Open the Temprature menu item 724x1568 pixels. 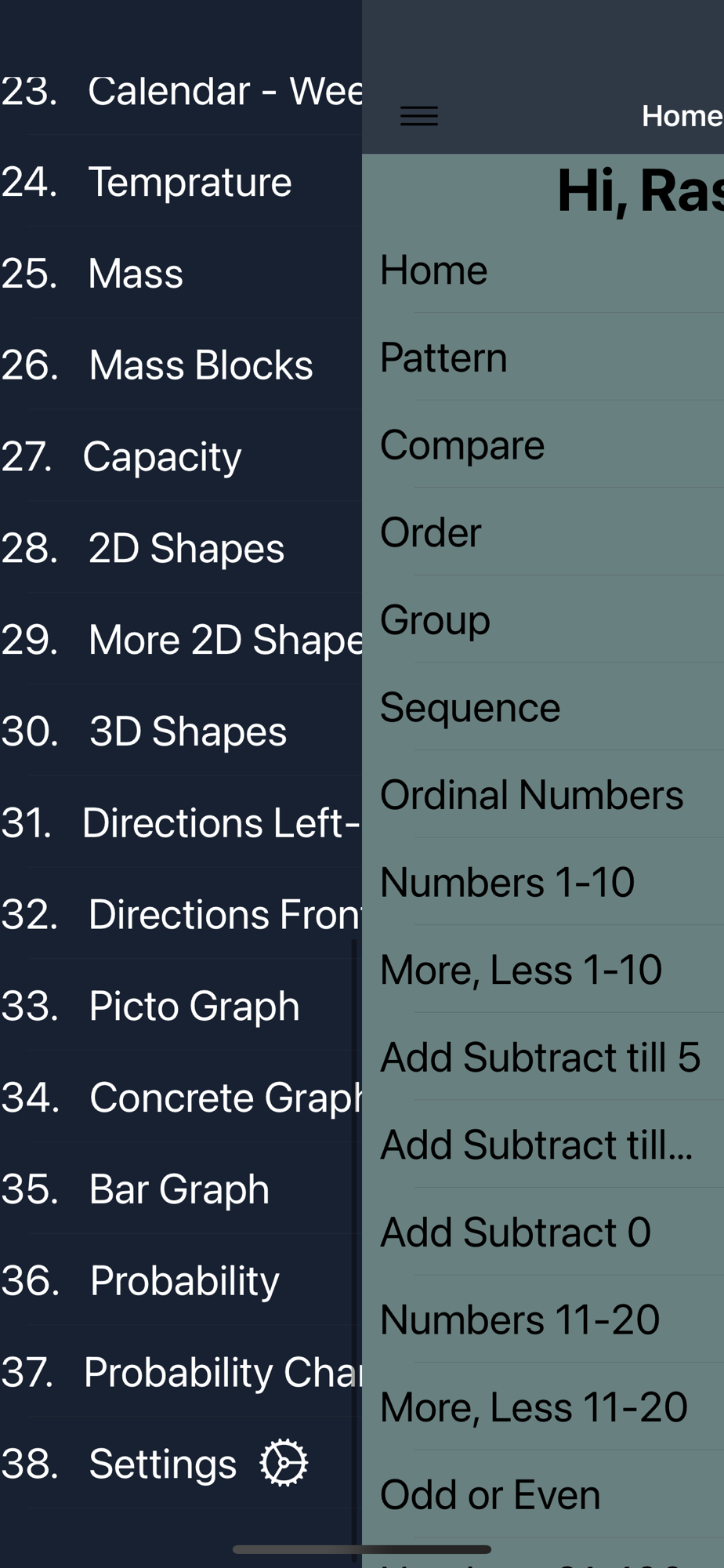pyautogui.click(x=190, y=182)
